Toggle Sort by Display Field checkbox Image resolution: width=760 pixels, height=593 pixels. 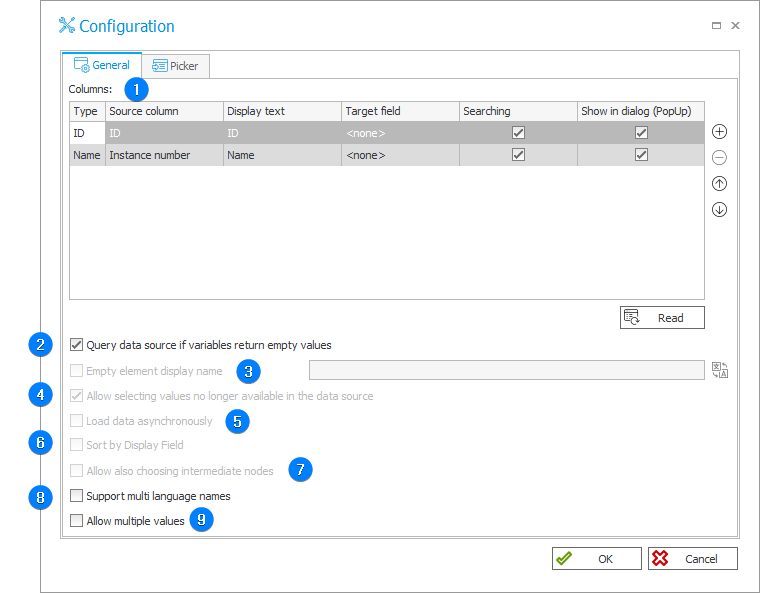pos(77,445)
